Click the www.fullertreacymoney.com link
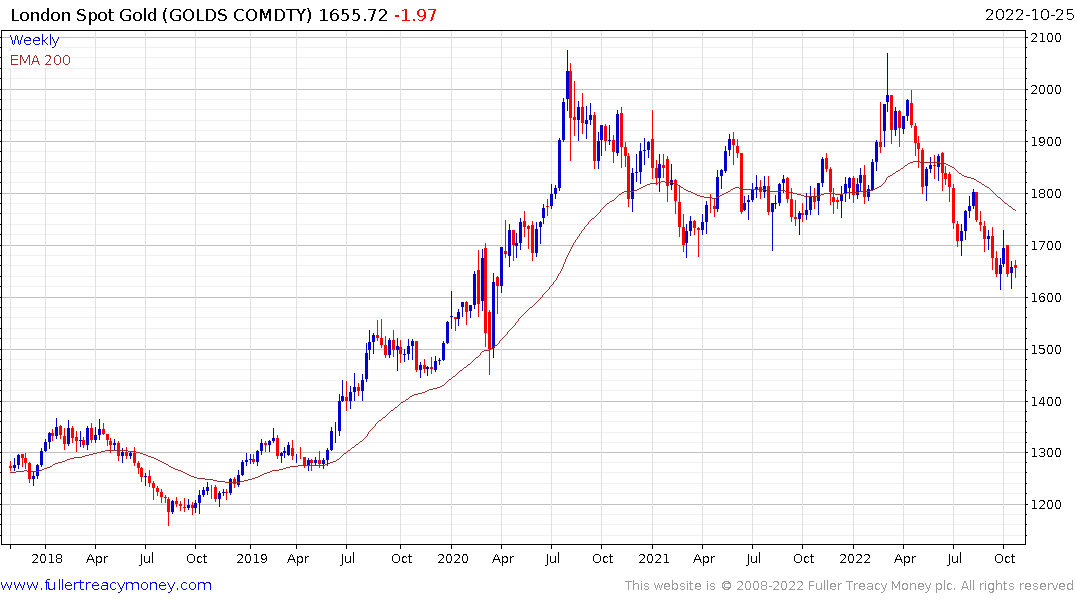Viewport: 1075px width, 600px height. point(106,585)
